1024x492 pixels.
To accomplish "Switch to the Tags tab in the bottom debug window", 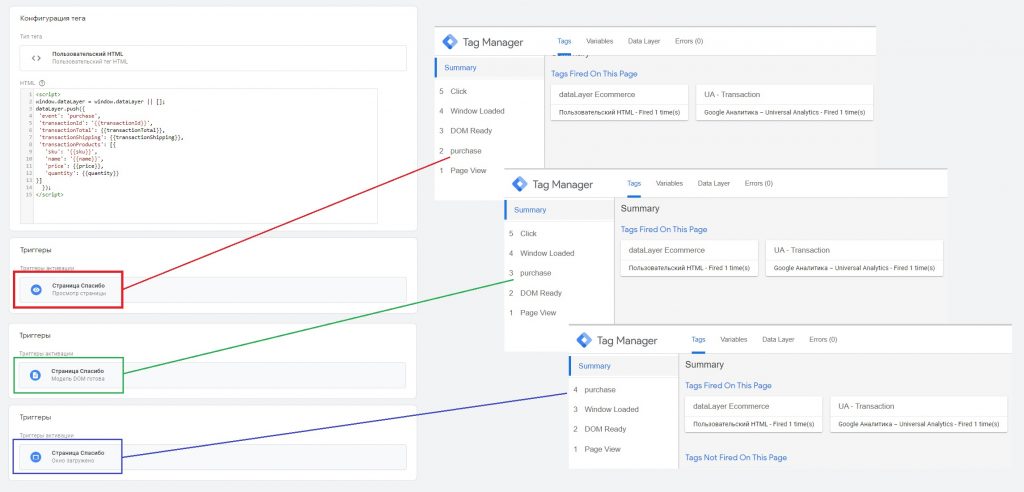I will (x=698, y=339).
